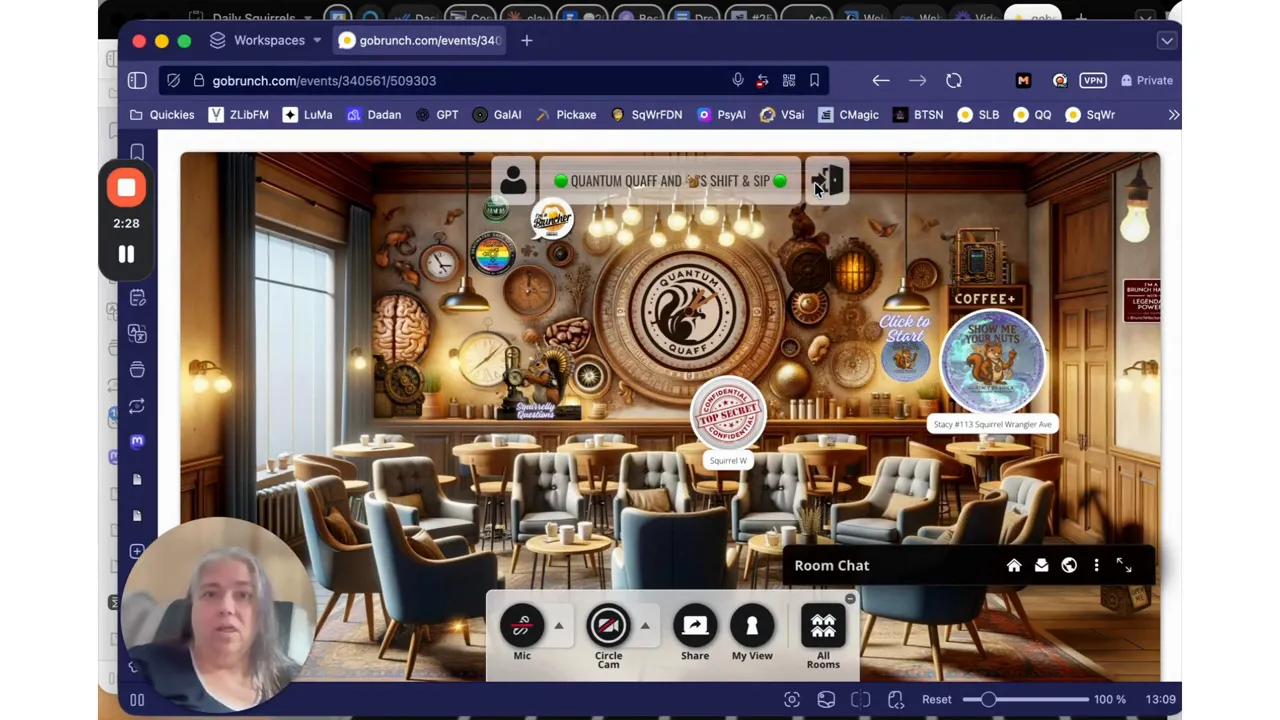Click the address bar URL field
The image size is (1280, 720).
[450, 80]
